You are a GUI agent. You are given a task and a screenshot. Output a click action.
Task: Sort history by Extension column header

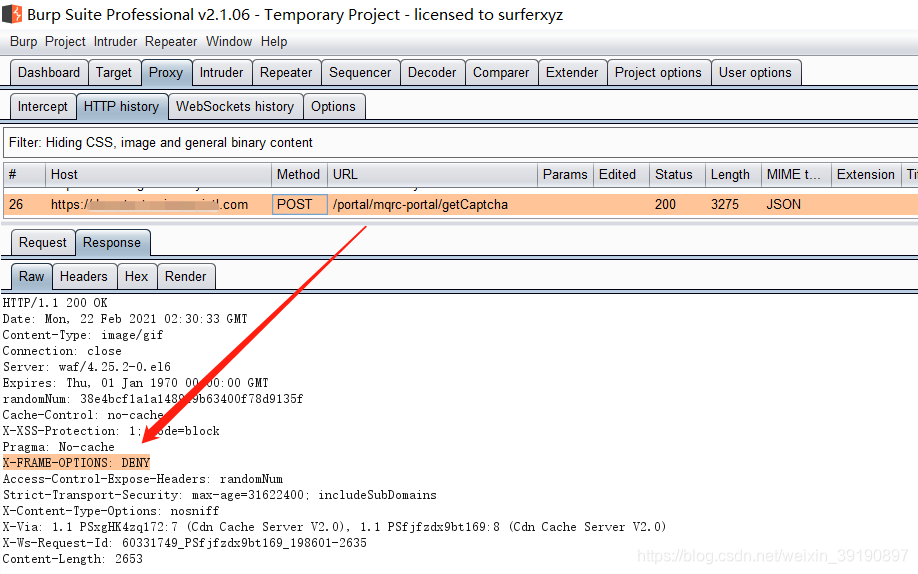(866, 175)
